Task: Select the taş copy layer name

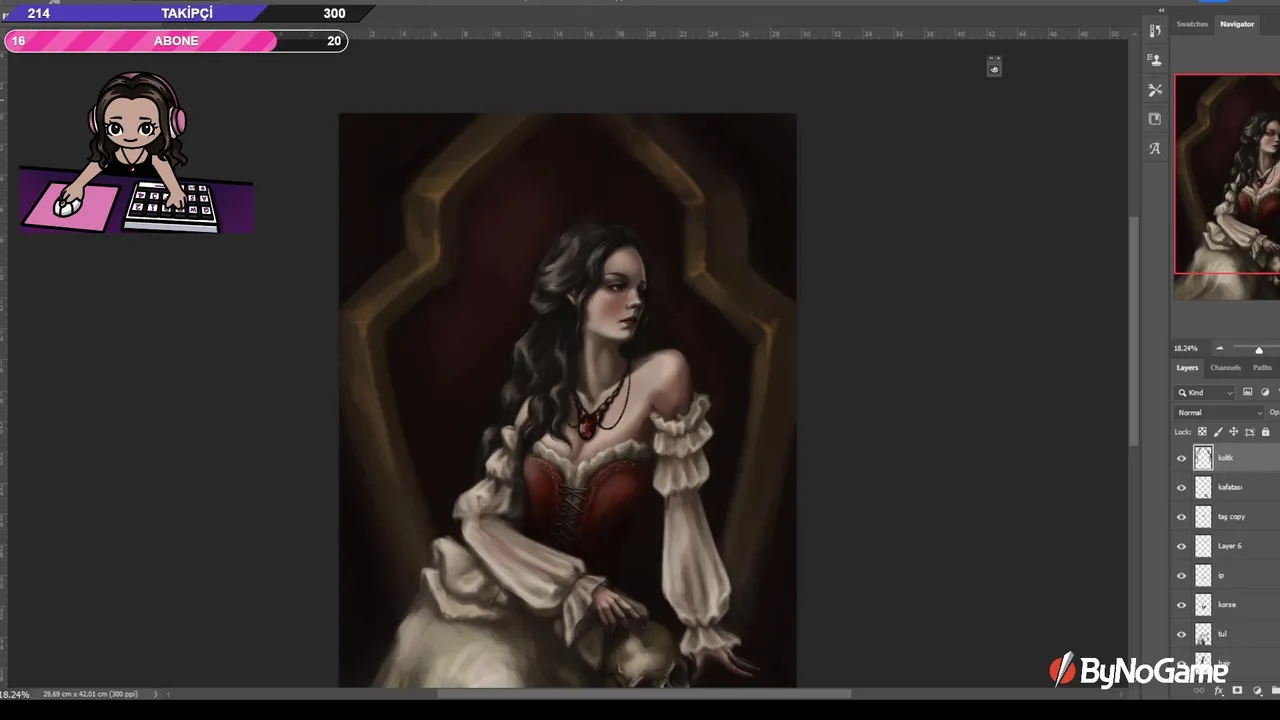Action: [1231, 517]
